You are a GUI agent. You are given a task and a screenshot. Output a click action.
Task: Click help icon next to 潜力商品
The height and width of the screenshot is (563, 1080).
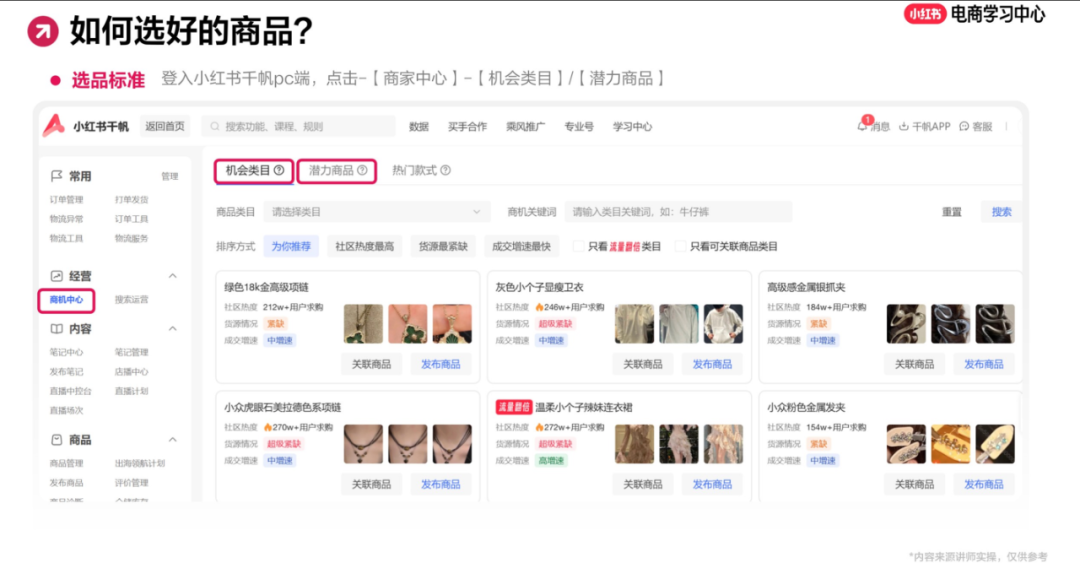tap(362, 170)
